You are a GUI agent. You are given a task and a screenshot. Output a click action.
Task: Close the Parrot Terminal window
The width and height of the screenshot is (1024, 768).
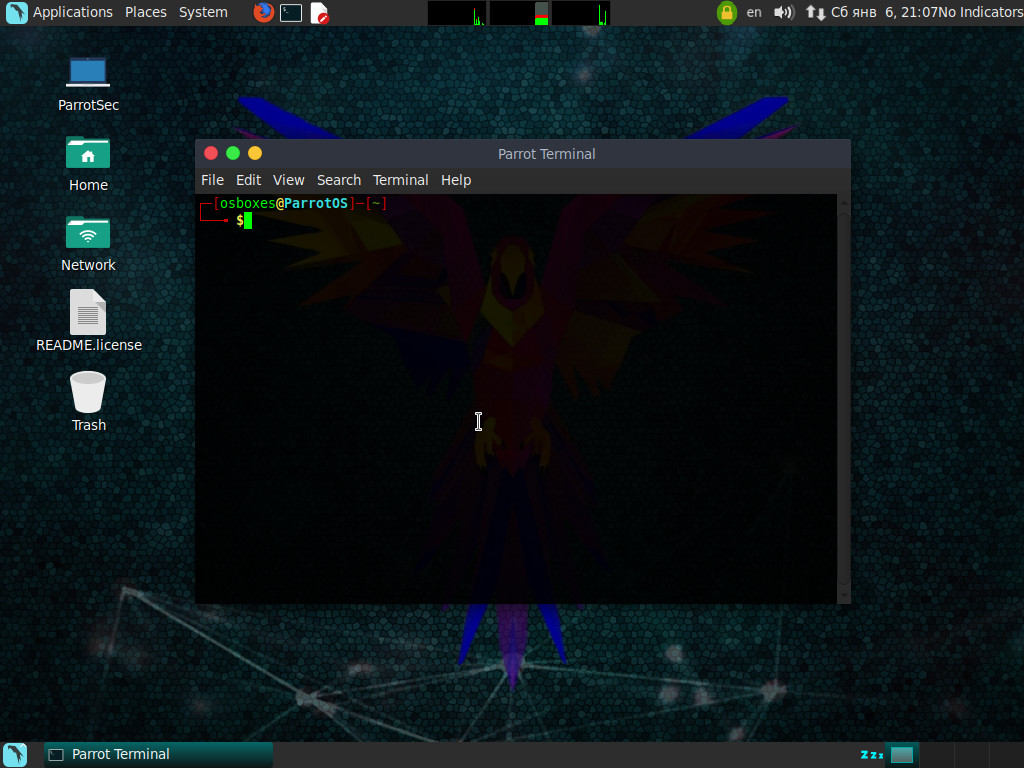tap(211, 153)
